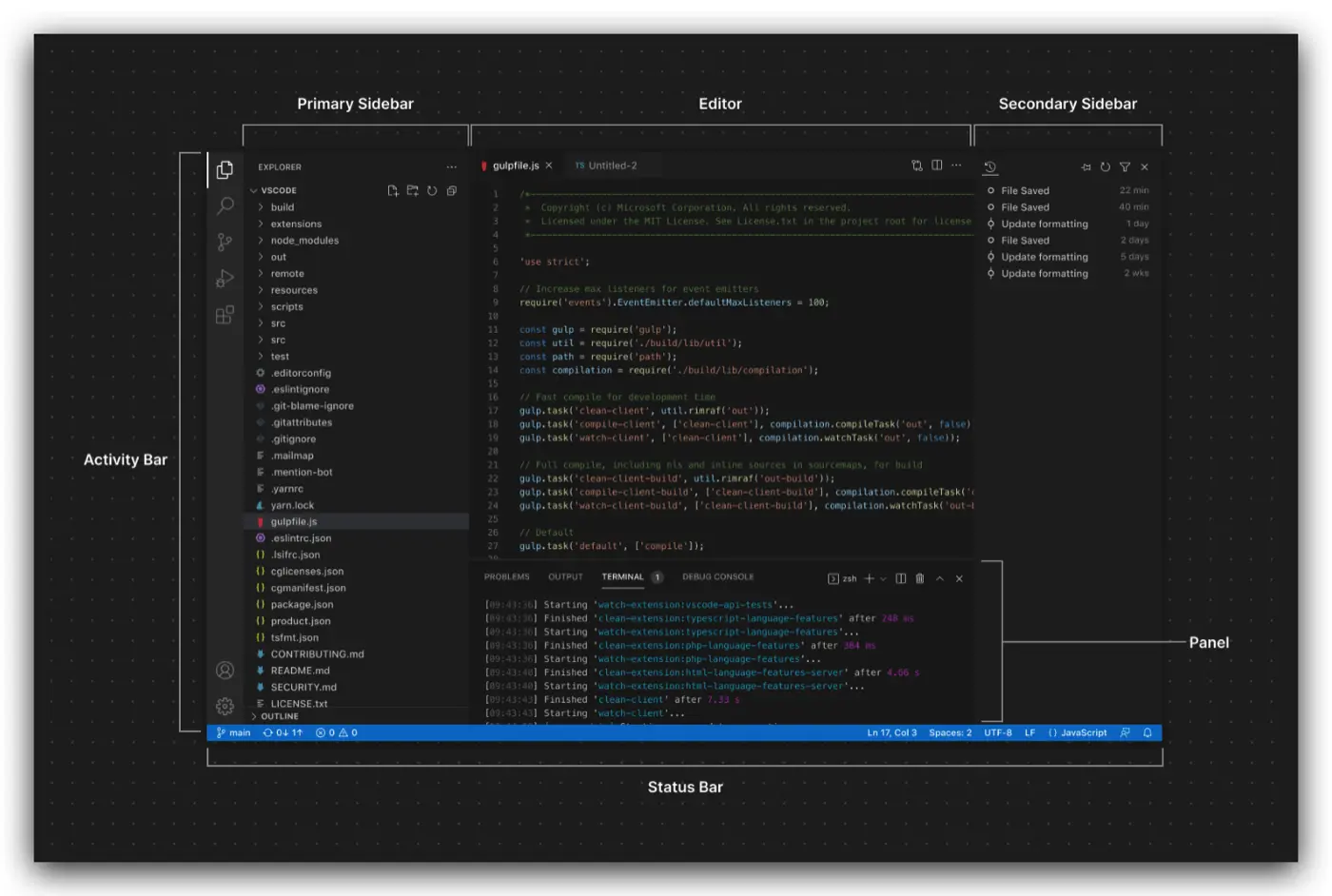Screen dimensions: 1332x896
Task: Open the Extensions view icon
Action: (225, 316)
